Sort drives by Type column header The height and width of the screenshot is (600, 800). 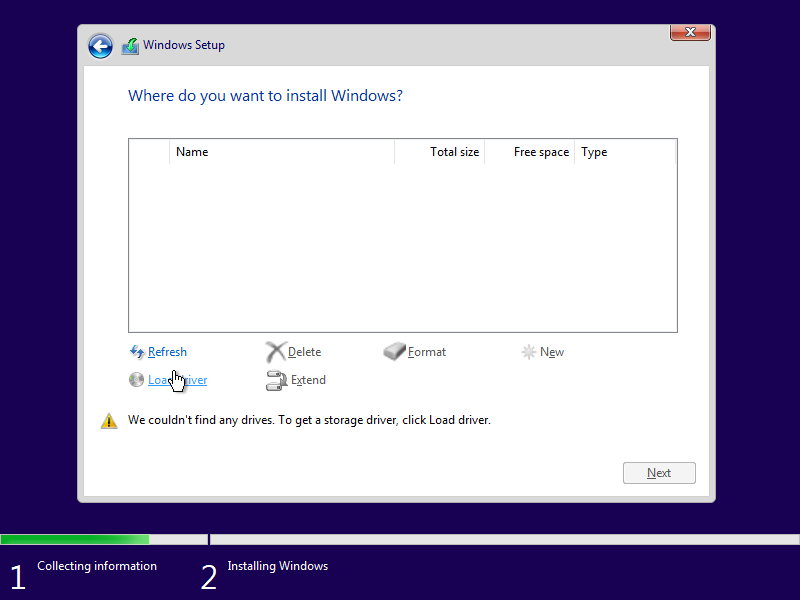point(625,152)
